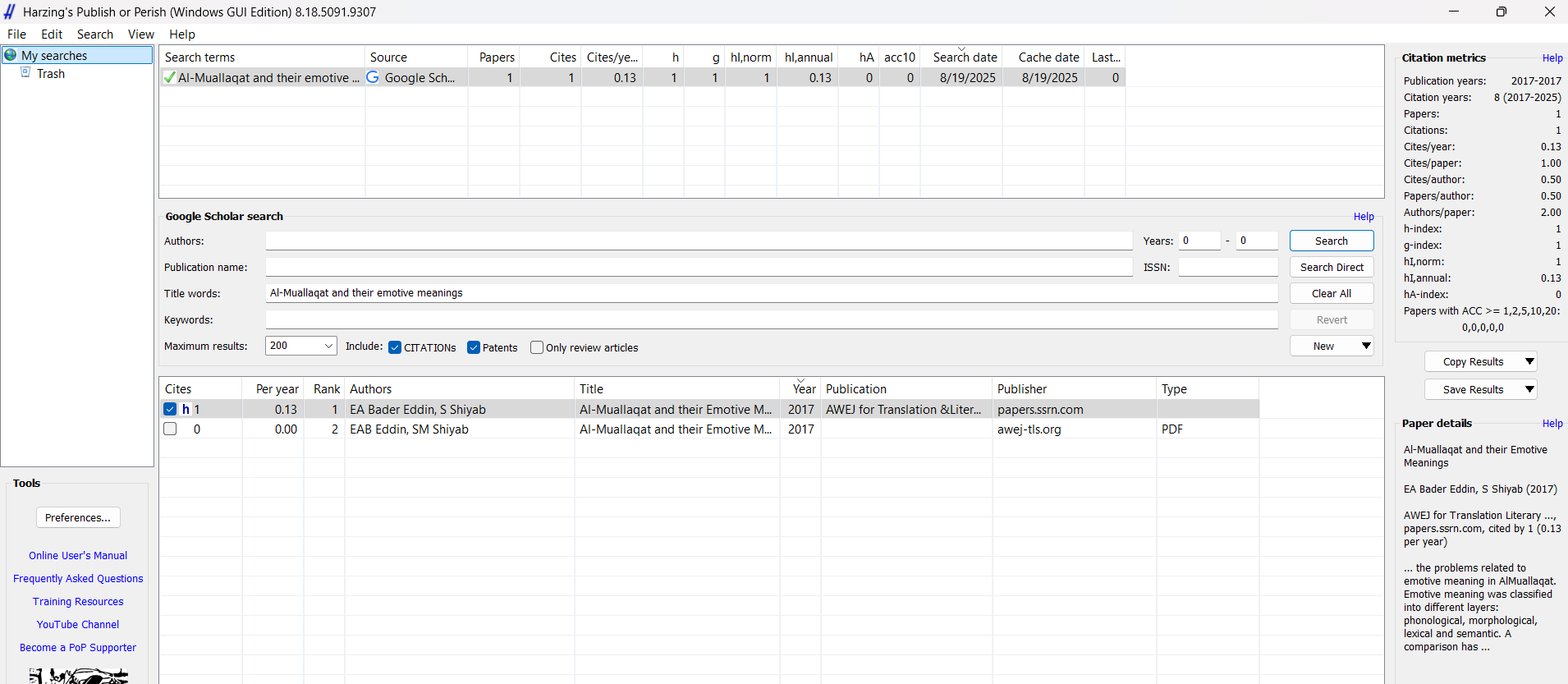This screenshot has height=684, width=1568.
Task: Click the Save Results button
Action: [x=1474, y=389]
